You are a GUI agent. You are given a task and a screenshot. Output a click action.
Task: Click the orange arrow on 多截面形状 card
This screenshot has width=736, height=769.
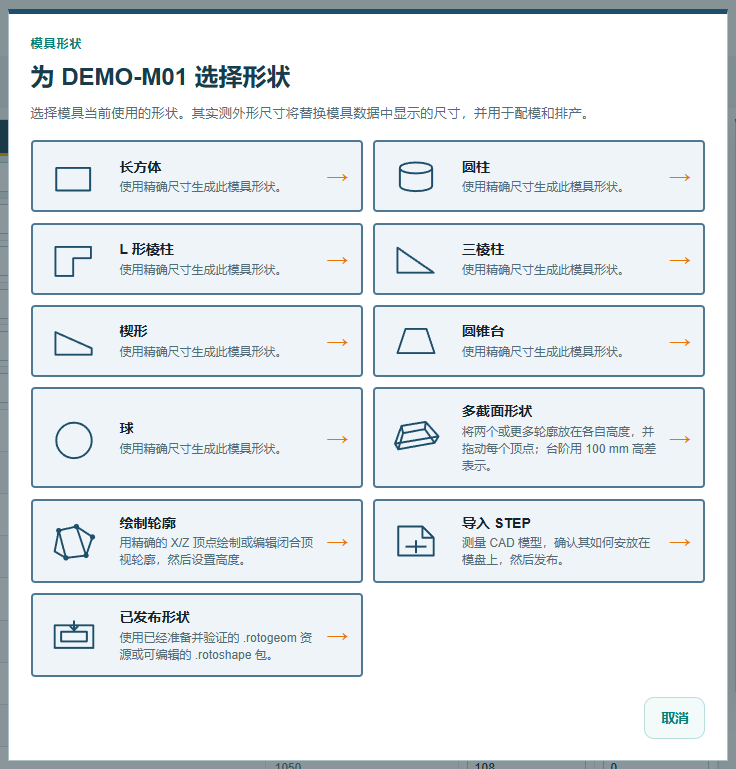point(680,439)
